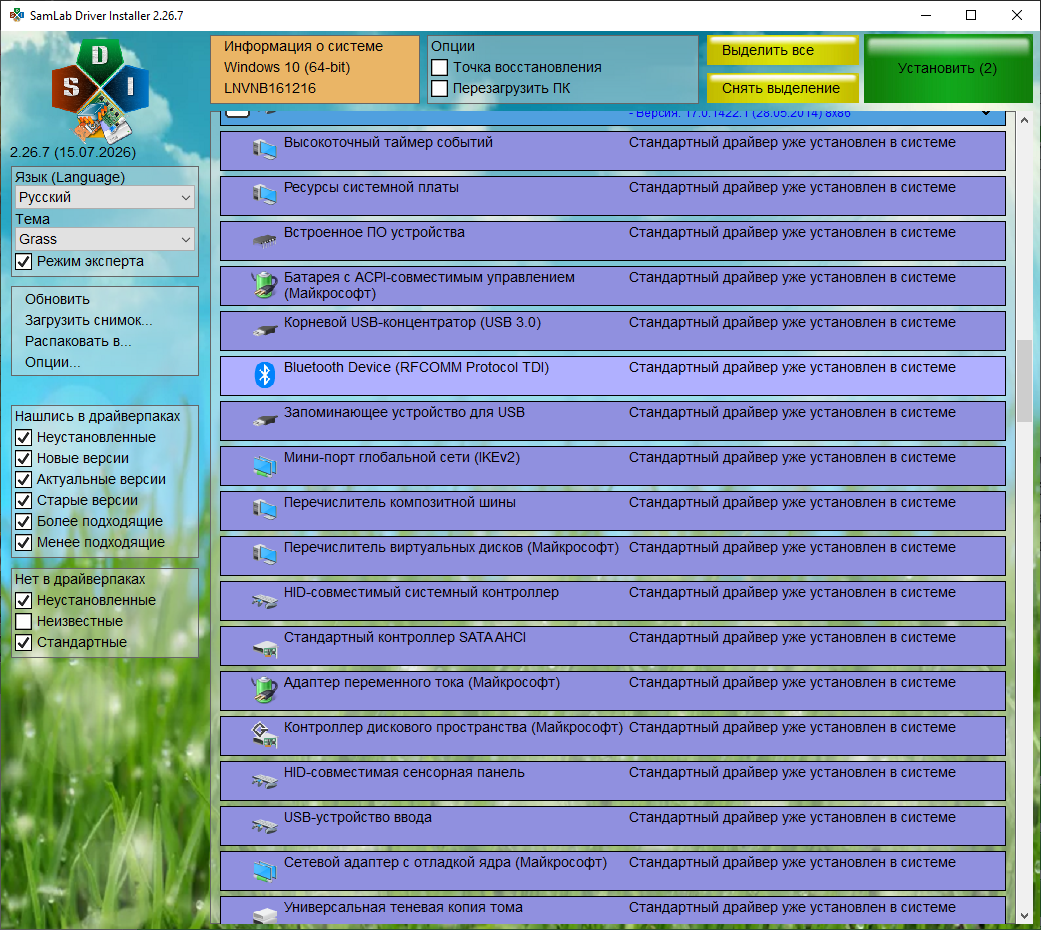Open the Тема dropdown showing Grass

click(105, 239)
